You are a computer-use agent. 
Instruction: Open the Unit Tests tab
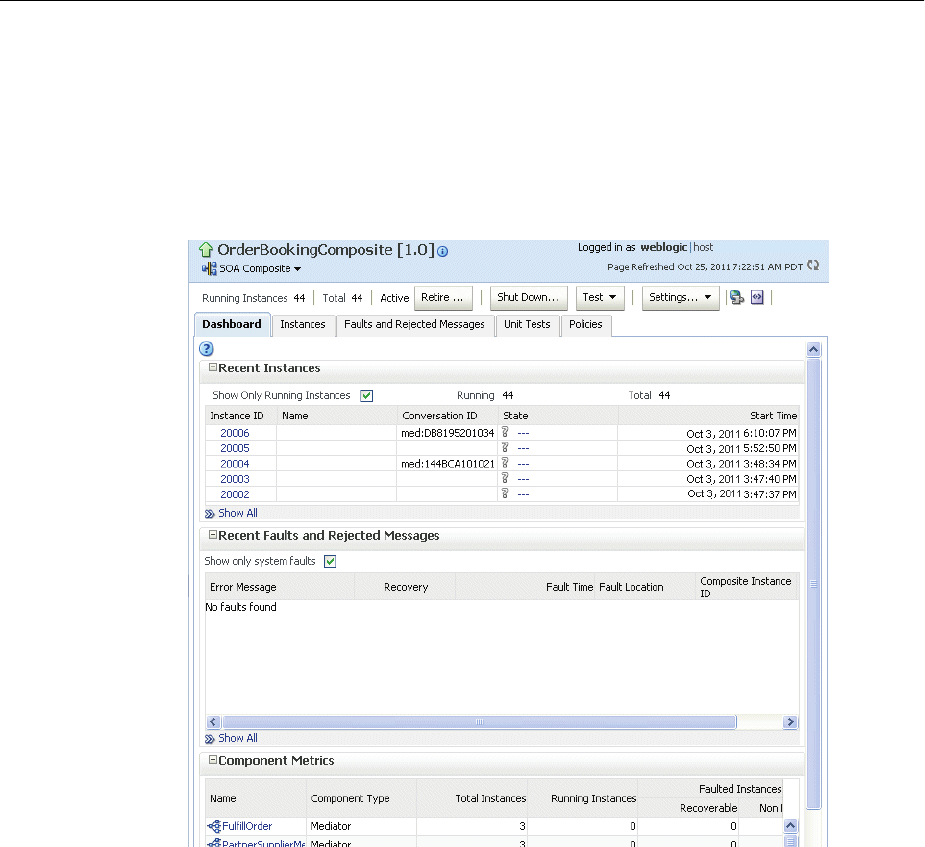pos(526,325)
